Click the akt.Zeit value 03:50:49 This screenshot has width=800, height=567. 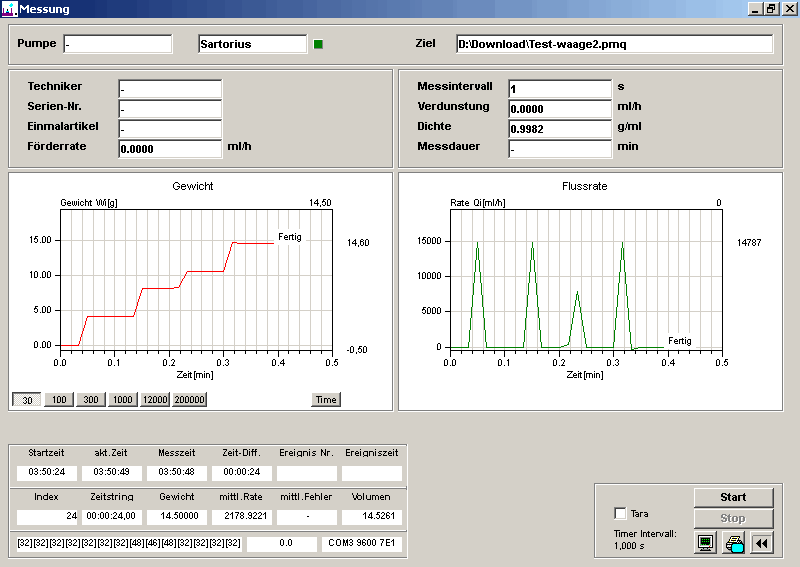tap(111, 472)
